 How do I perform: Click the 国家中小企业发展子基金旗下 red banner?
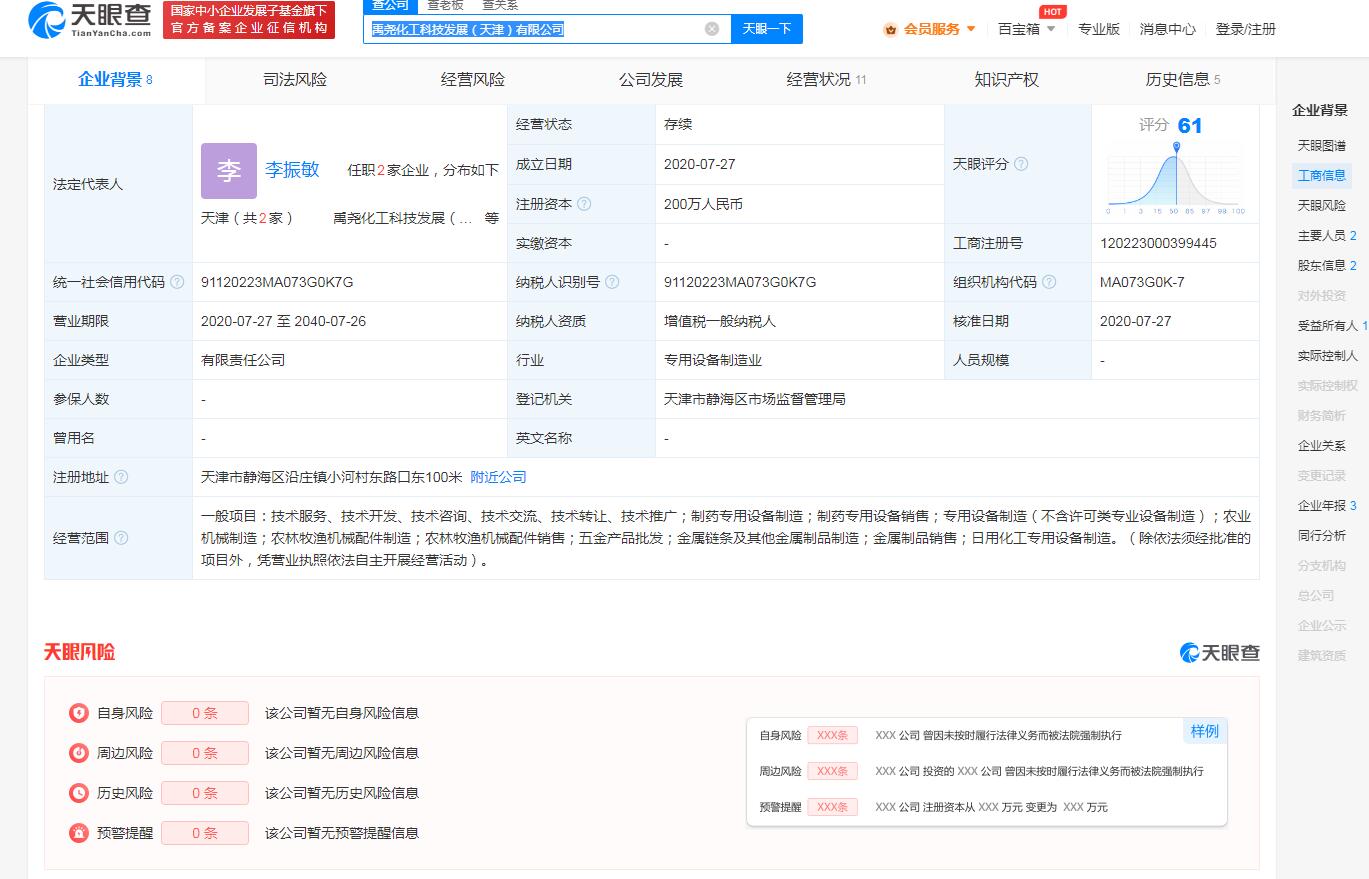(x=249, y=19)
